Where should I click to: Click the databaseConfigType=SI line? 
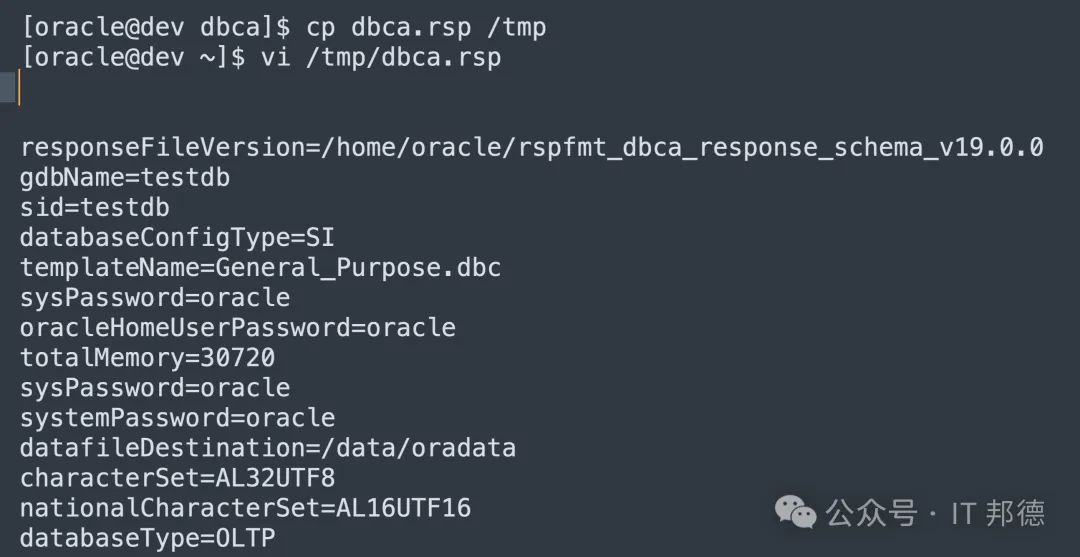[177, 238]
